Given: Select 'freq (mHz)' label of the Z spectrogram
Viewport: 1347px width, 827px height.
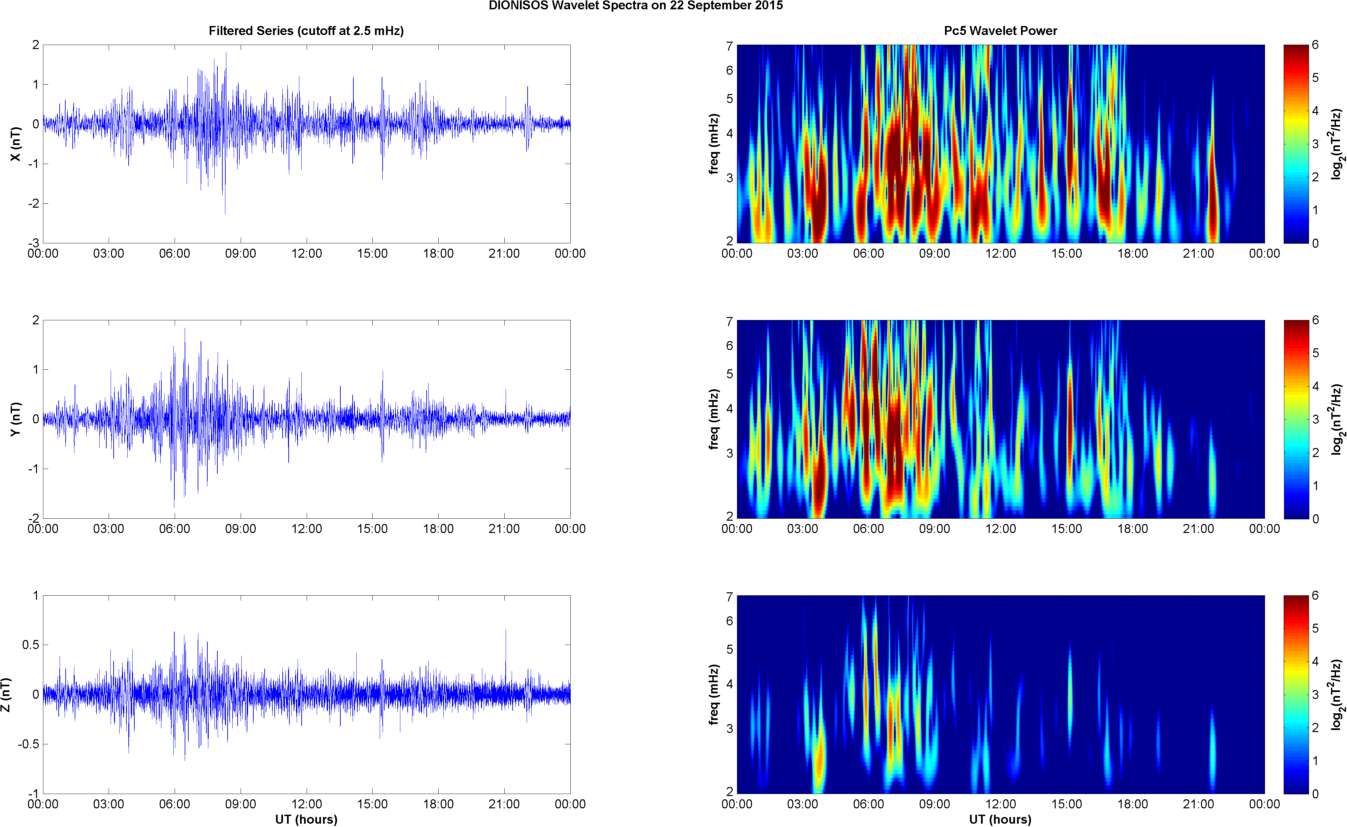Looking at the screenshot, I should (x=714, y=694).
